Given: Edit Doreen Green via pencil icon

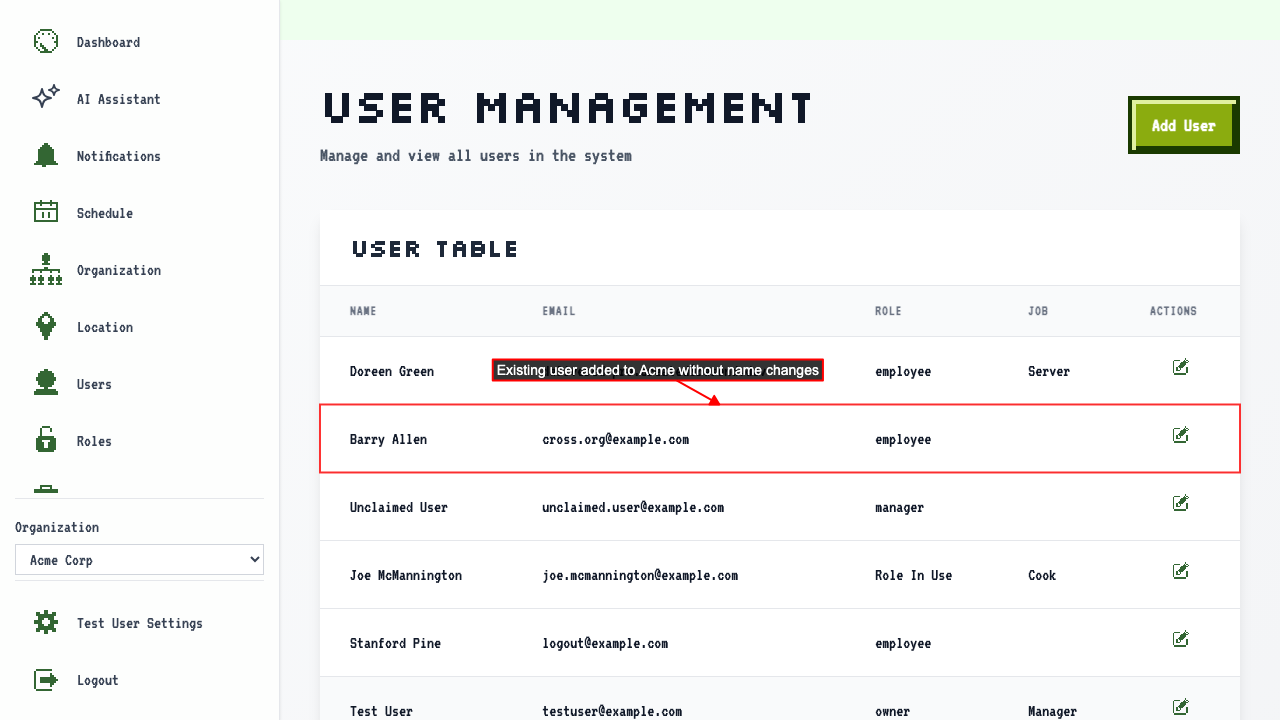Looking at the screenshot, I should [x=1181, y=367].
